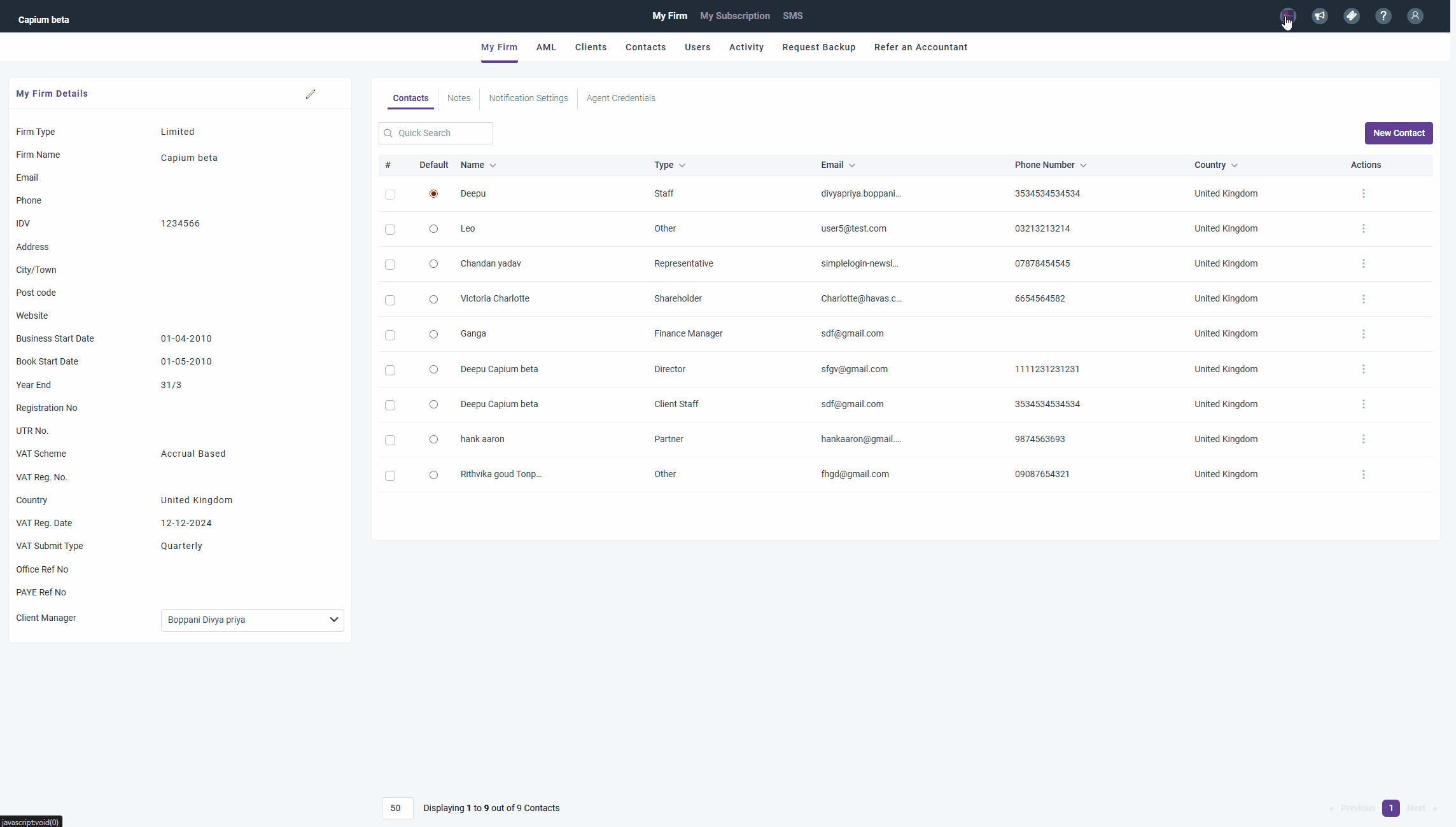Screen dimensions: 1456x827
Task: Expand the Phone Number column filter
Action: pyautogui.click(x=1083, y=165)
